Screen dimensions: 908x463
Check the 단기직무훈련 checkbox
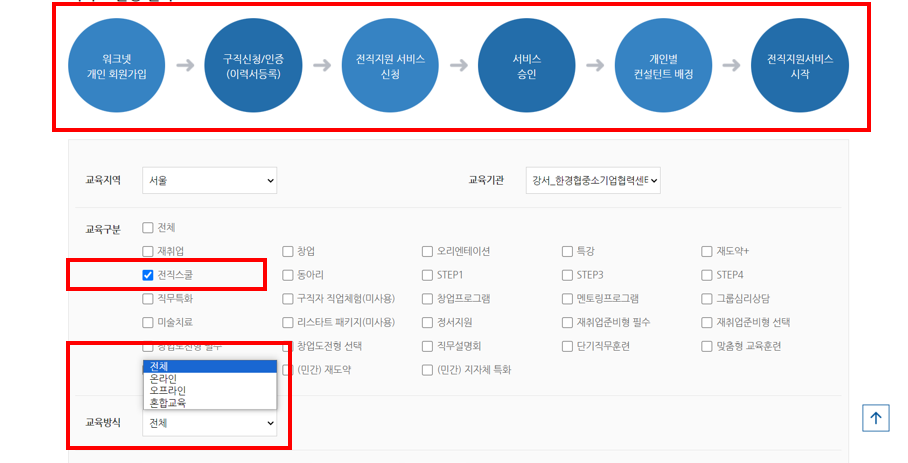coord(567,346)
